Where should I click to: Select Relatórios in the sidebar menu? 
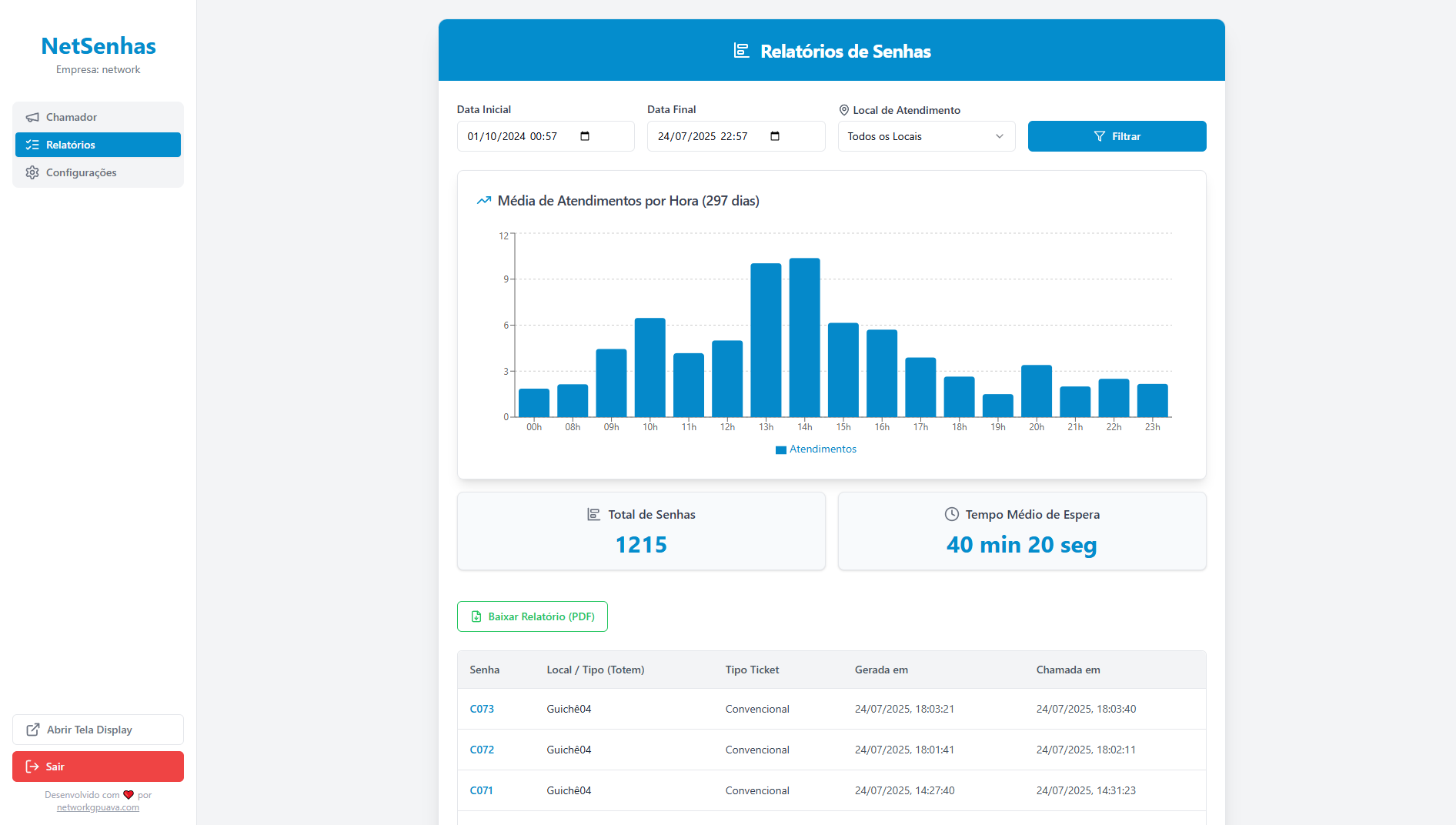coord(98,145)
